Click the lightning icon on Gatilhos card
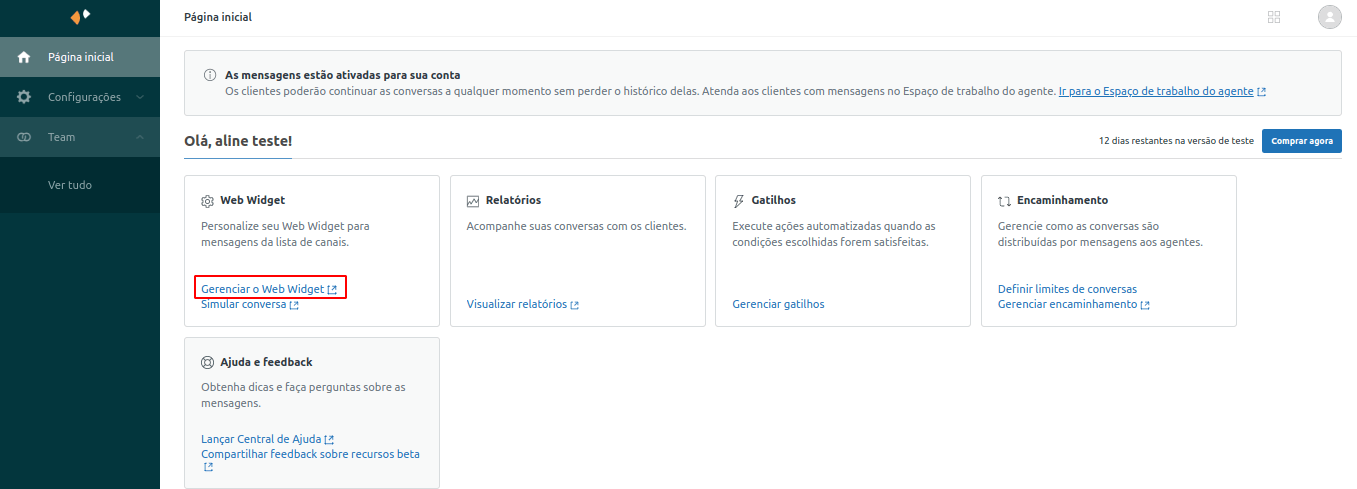The height and width of the screenshot is (489, 1357). click(x=739, y=201)
